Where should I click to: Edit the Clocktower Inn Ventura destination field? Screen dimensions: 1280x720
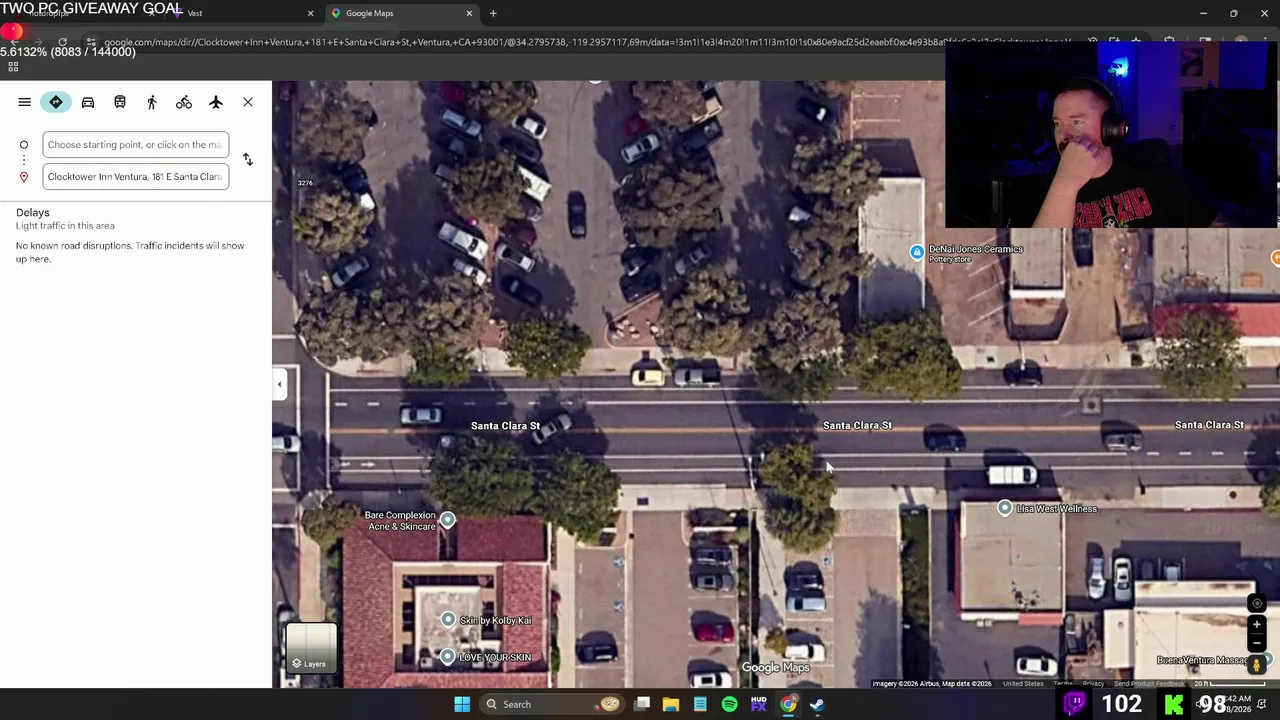coord(135,177)
